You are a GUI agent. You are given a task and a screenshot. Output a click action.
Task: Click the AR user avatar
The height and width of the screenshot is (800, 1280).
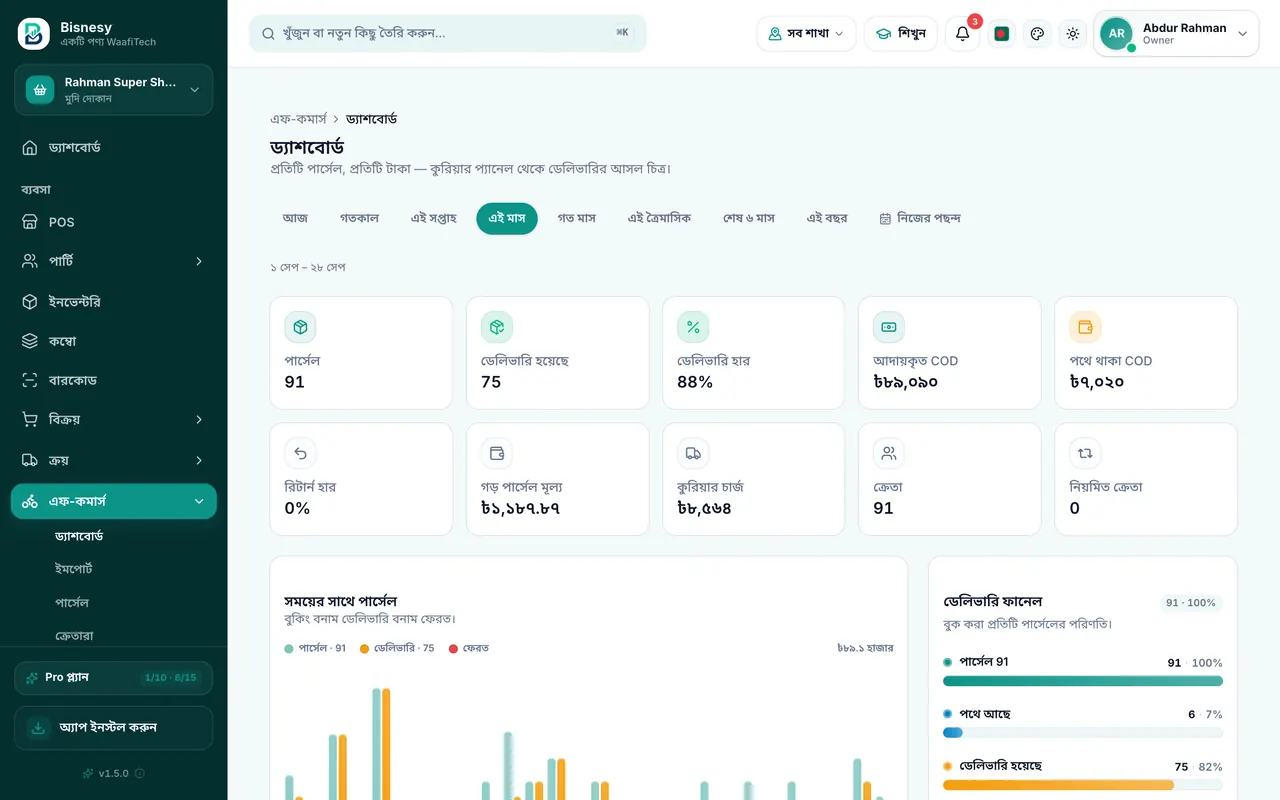[x=1117, y=34]
